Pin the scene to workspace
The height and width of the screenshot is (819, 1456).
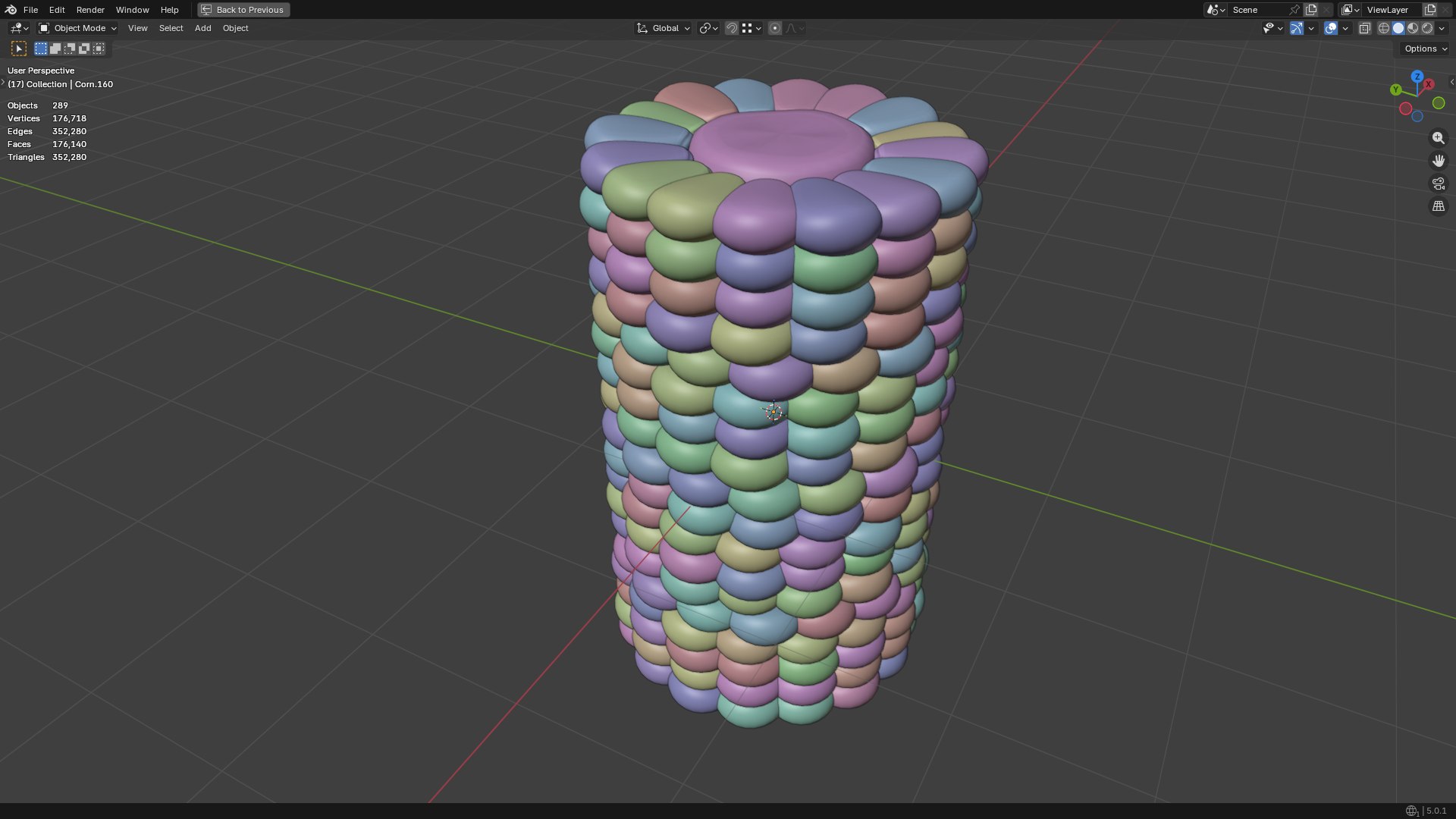pyautogui.click(x=1294, y=10)
